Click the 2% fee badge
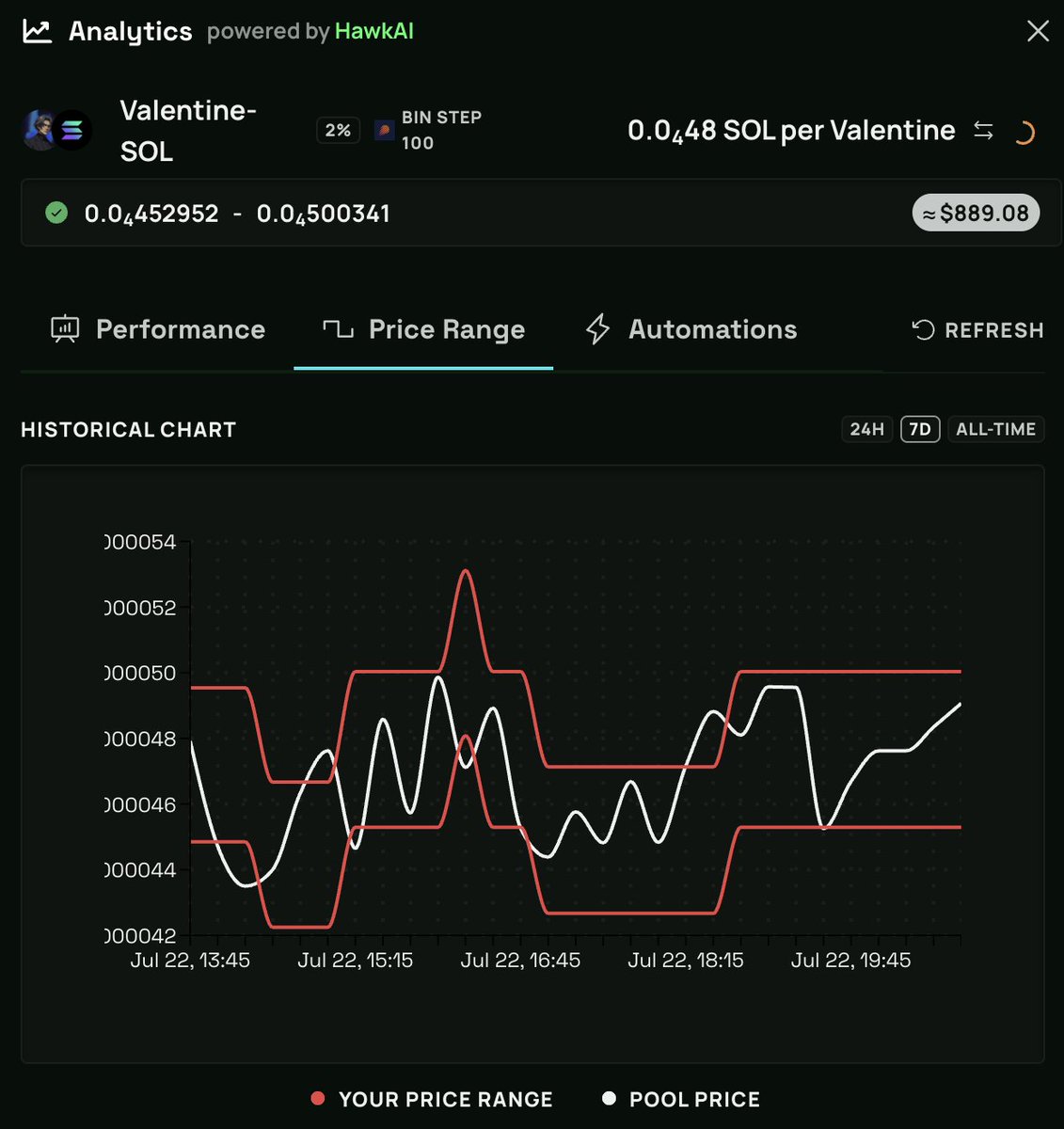The width and height of the screenshot is (1064, 1129). point(338,130)
